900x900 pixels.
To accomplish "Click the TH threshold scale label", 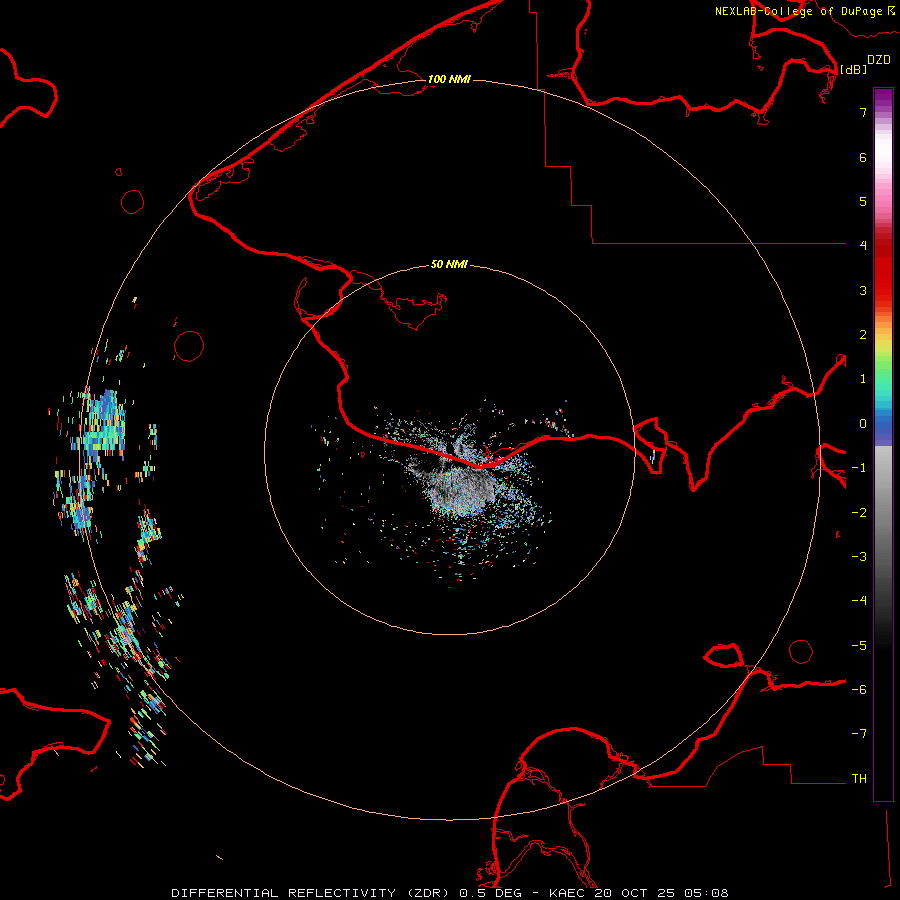I will [859, 779].
